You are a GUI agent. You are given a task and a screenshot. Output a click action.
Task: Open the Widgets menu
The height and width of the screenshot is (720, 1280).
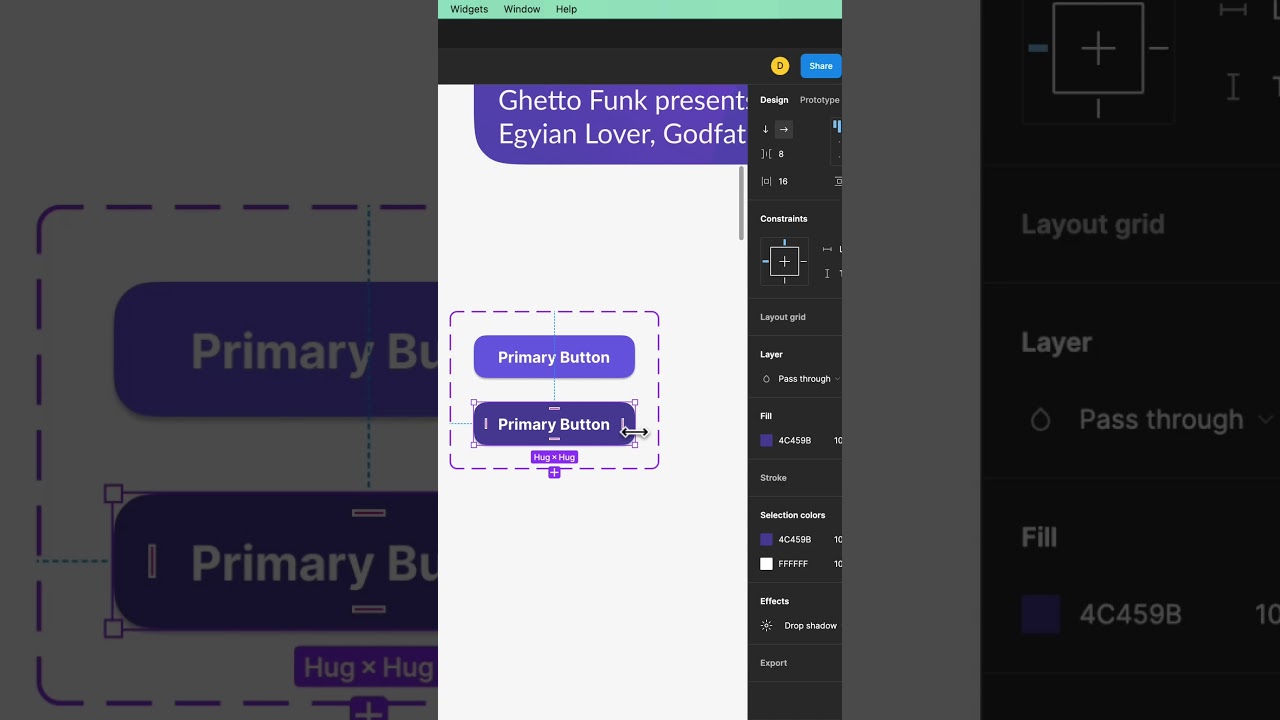(469, 9)
